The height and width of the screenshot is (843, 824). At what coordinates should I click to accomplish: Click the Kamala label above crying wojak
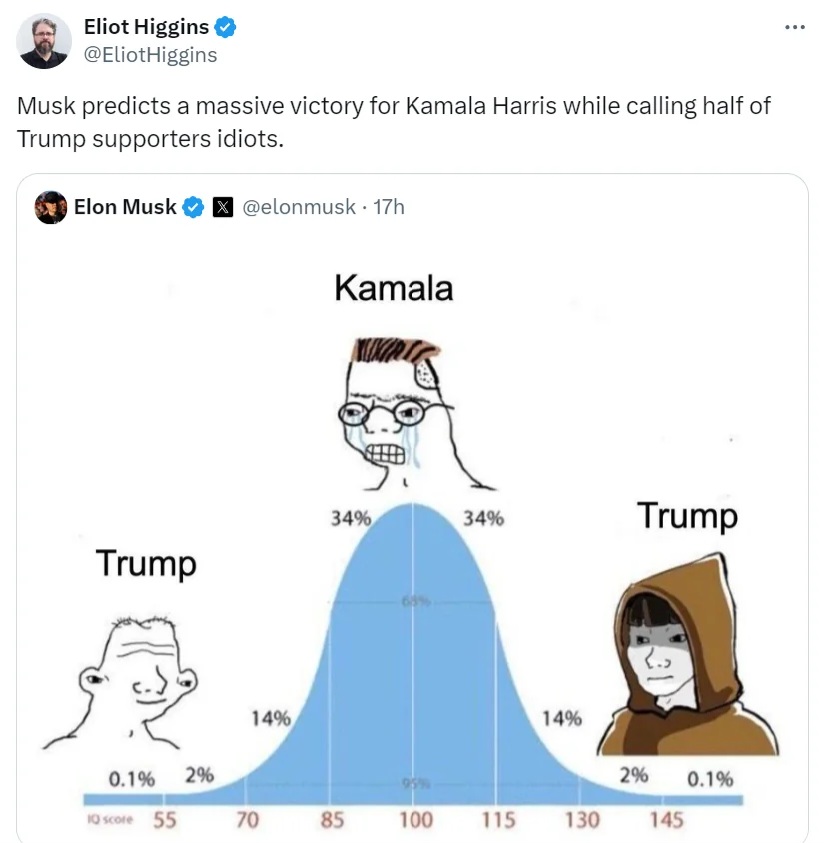coord(393,288)
